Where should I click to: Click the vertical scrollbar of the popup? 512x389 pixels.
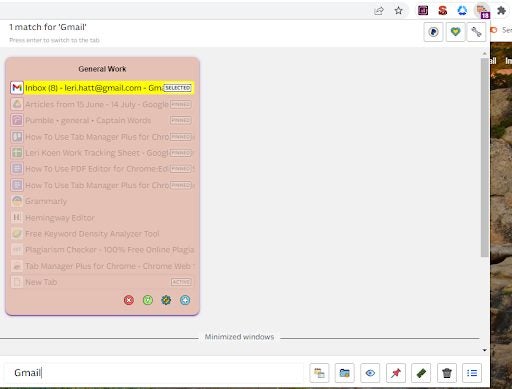click(484, 157)
